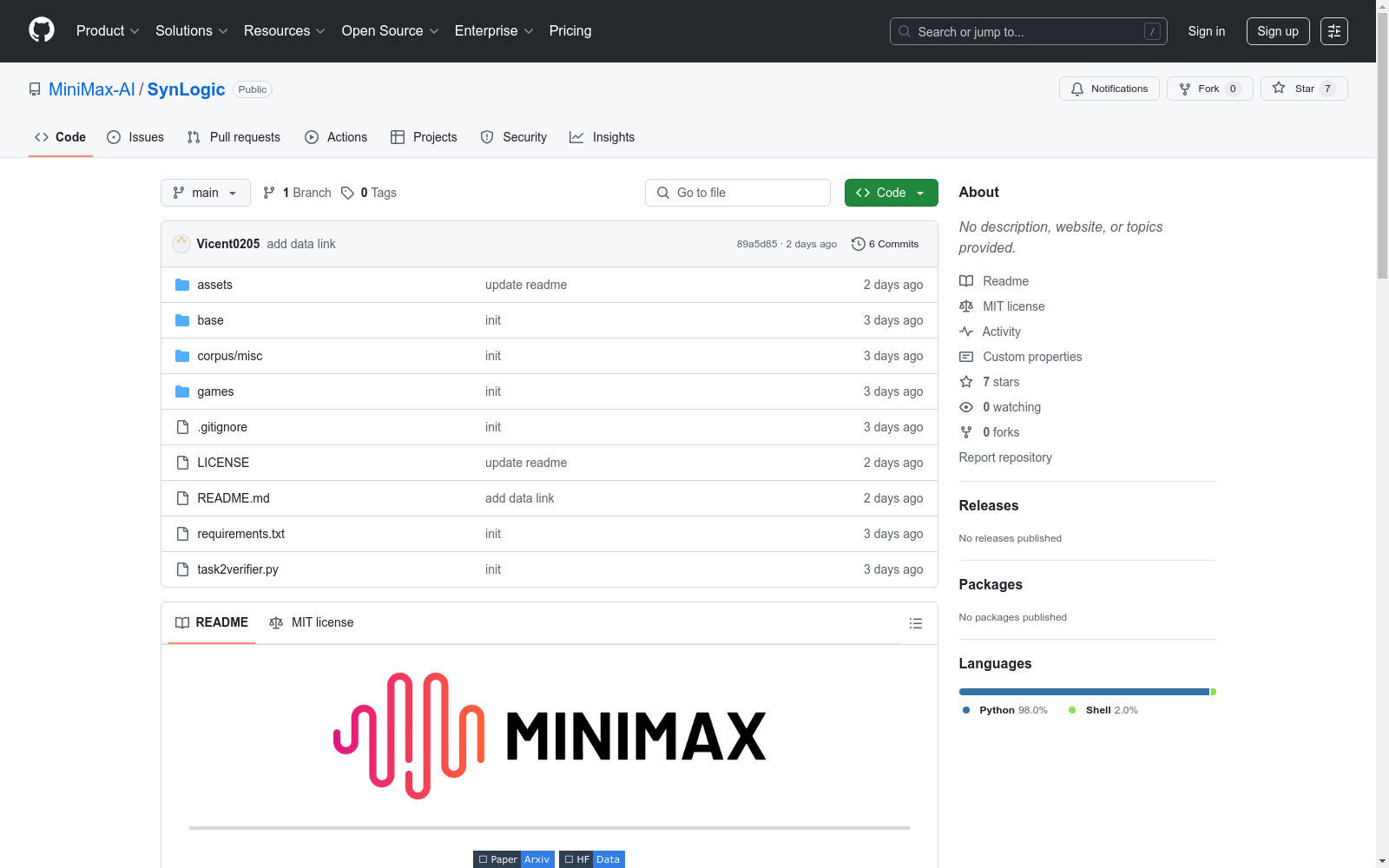Click the Sign up button
The image size is (1389, 868).
pos(1278,31)
